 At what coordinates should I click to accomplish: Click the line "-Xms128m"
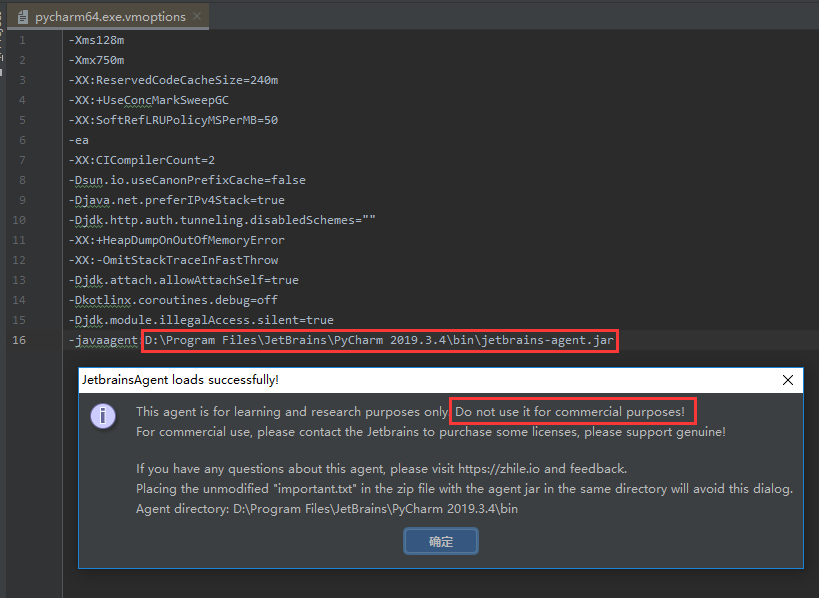(97, 40)
